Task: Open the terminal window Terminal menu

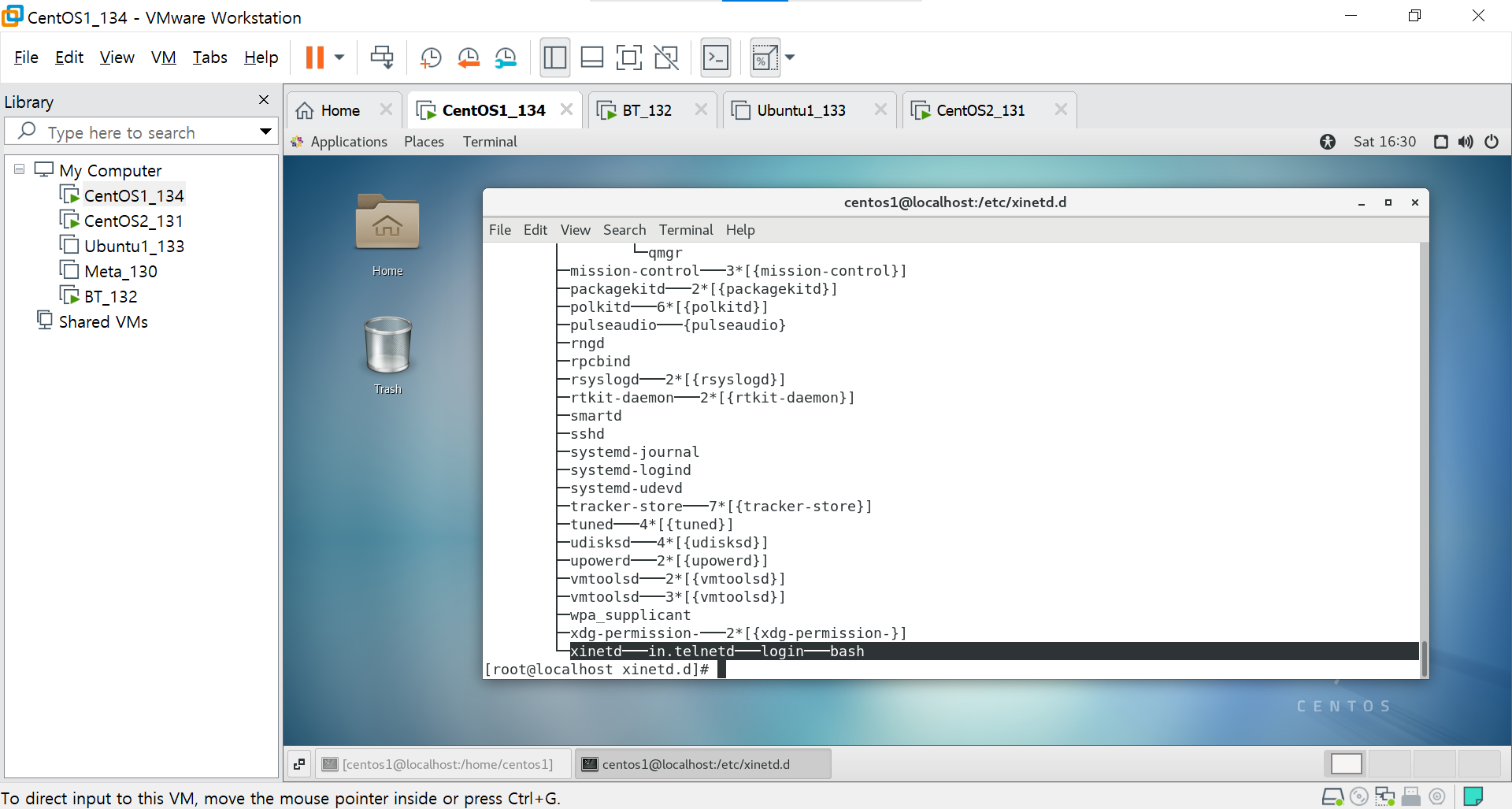Action: click(686, 230)
